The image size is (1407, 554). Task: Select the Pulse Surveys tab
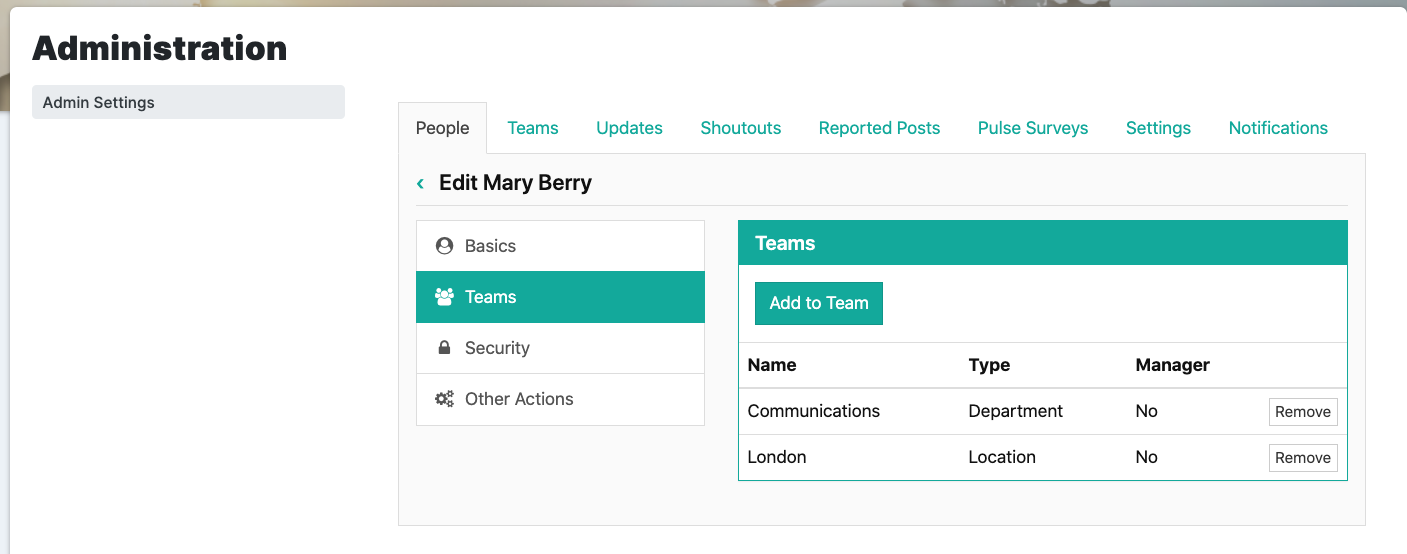(1033, 128)
